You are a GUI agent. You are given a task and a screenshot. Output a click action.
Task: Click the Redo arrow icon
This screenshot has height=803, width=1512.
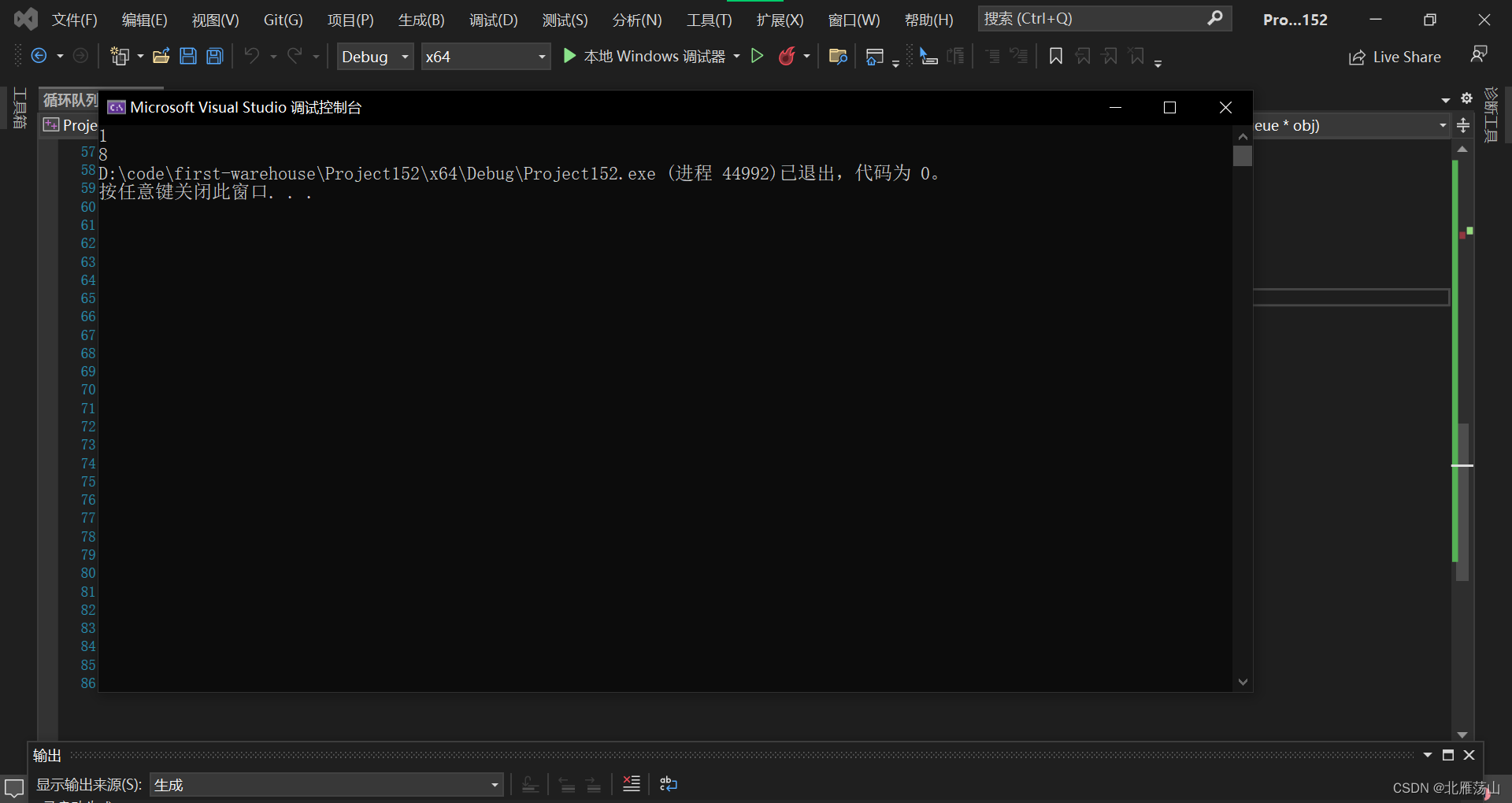[295, 56]
